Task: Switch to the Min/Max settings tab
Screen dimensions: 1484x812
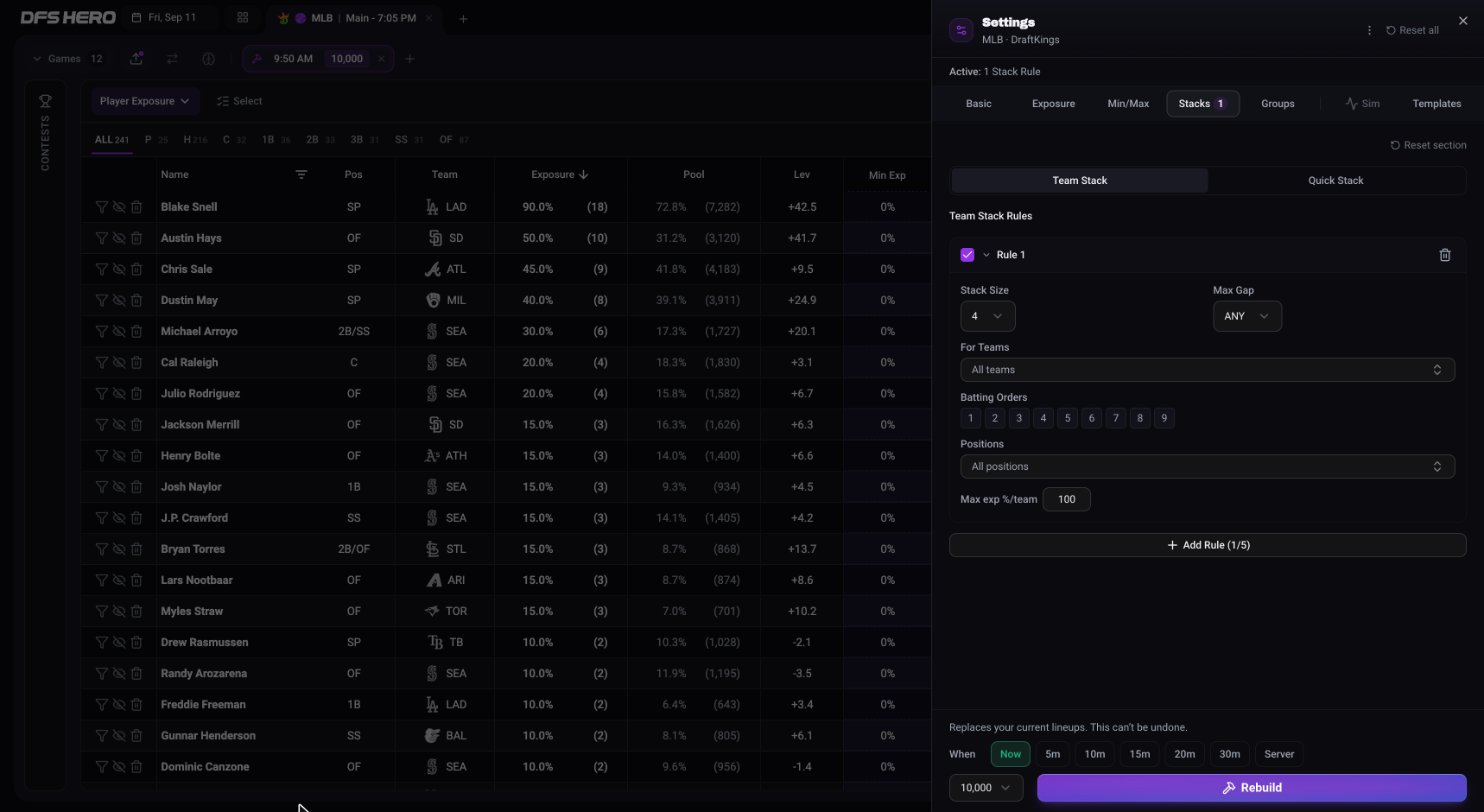Action: click(1128, 104)
